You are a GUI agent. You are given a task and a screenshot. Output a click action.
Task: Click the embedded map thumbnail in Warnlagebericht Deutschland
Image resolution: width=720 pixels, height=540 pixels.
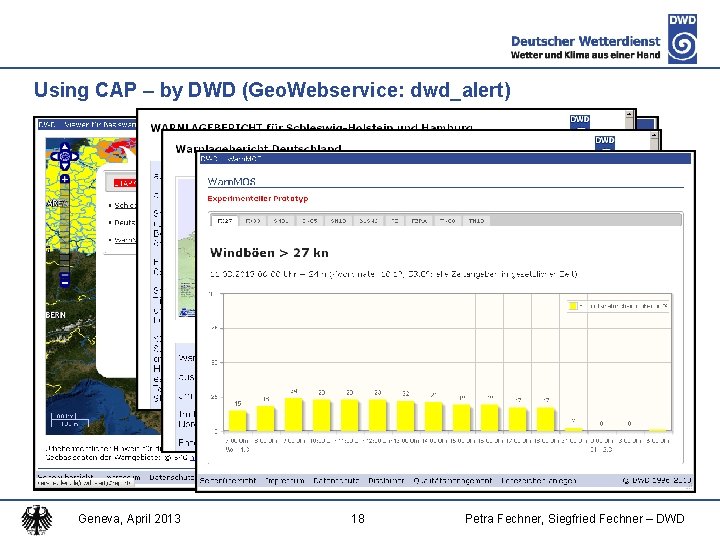click(186, 248)
